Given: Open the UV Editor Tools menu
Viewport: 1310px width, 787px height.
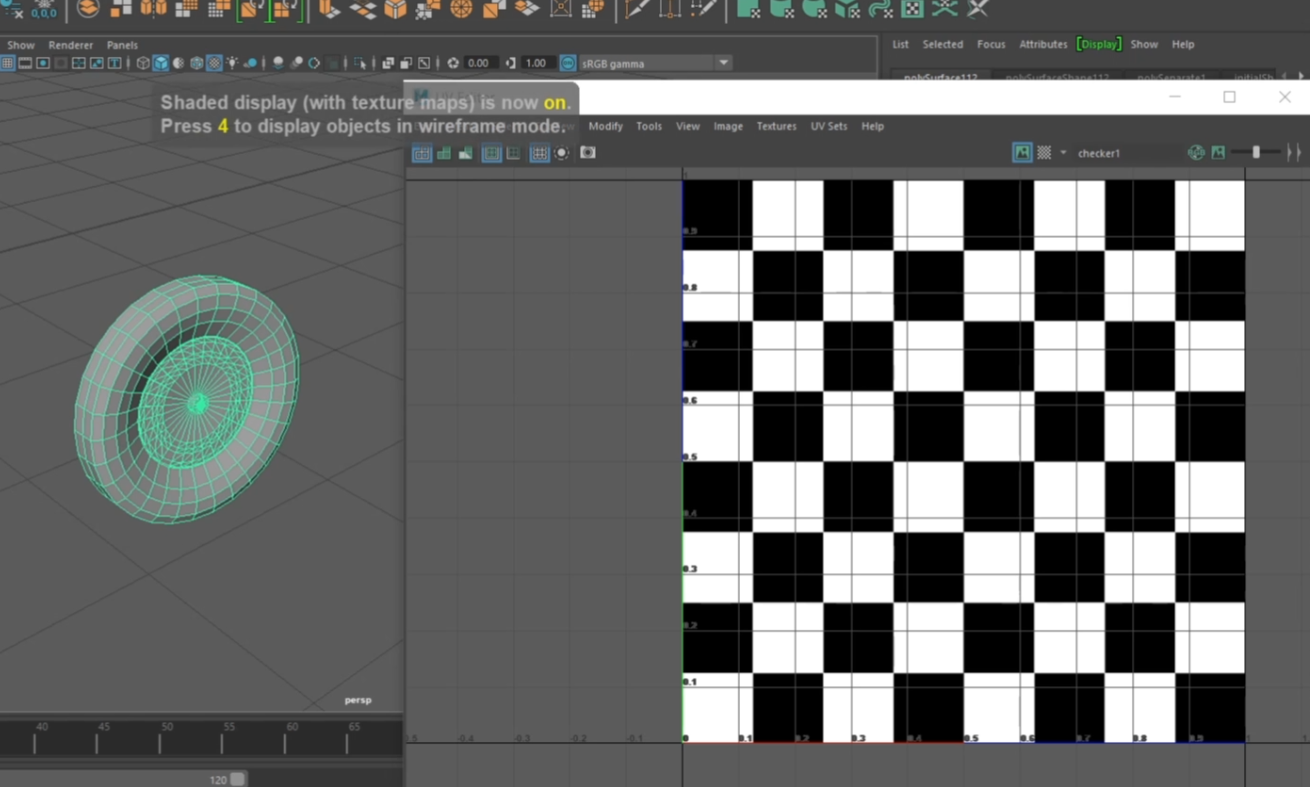Looking at the screenshot, I should (649, 126).
